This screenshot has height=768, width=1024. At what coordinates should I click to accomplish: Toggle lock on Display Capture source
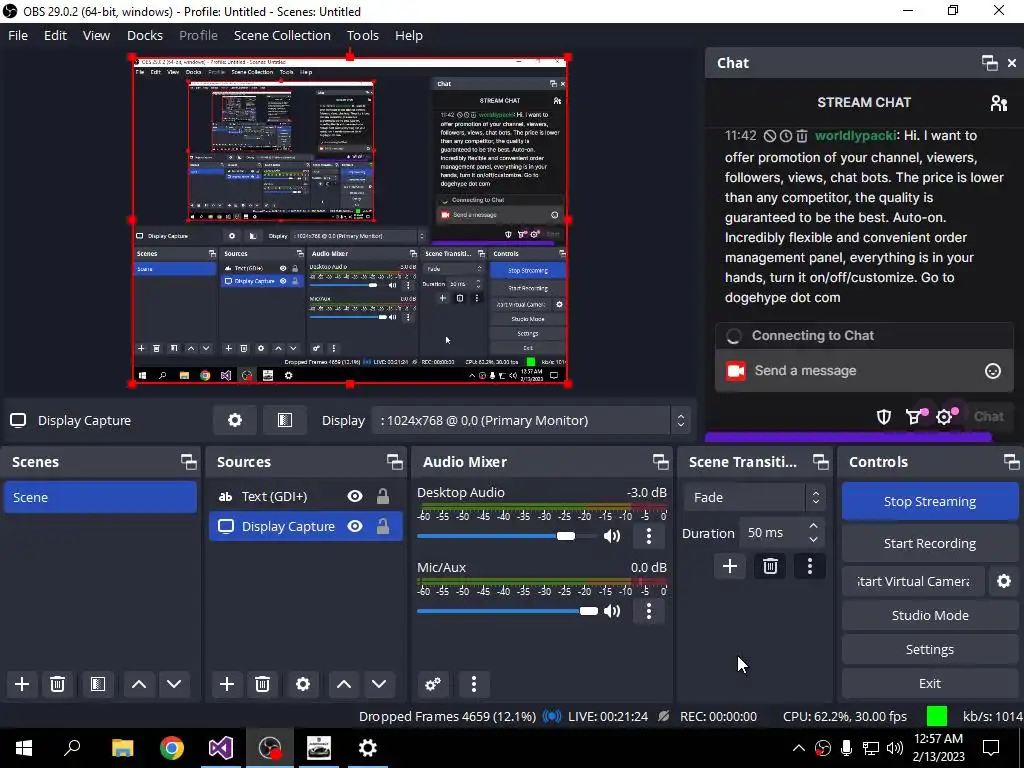pyautogui.click(x=383, y=526)
